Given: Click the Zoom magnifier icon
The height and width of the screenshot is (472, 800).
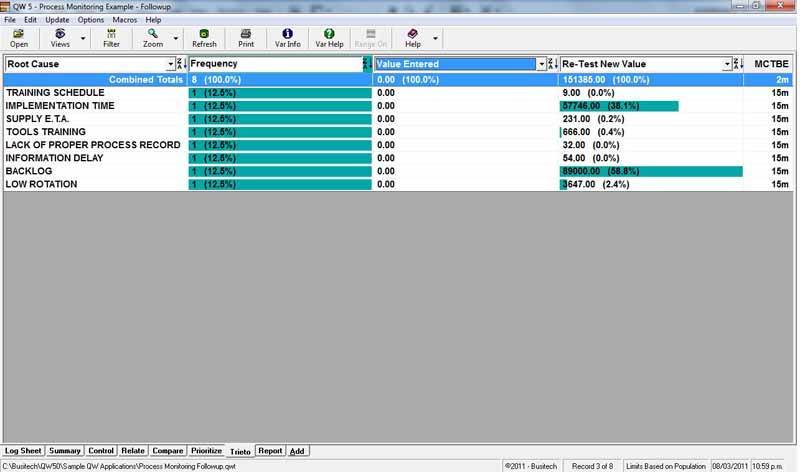Looking at the screenshot, I should point(153,34).
